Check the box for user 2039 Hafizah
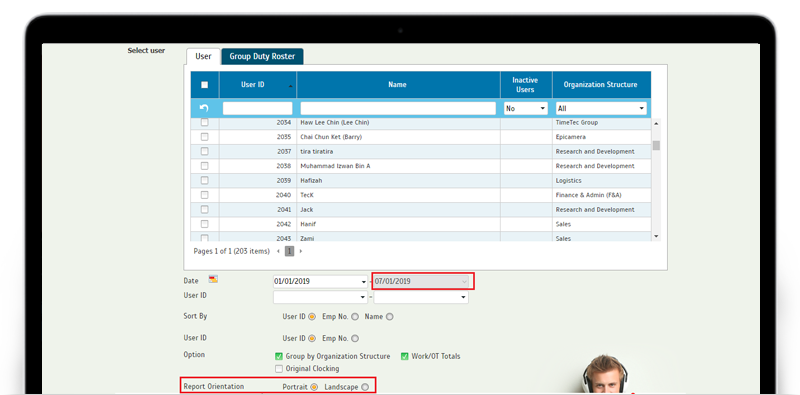The width and height of the screenshot is (800, 395). point(205,180)
